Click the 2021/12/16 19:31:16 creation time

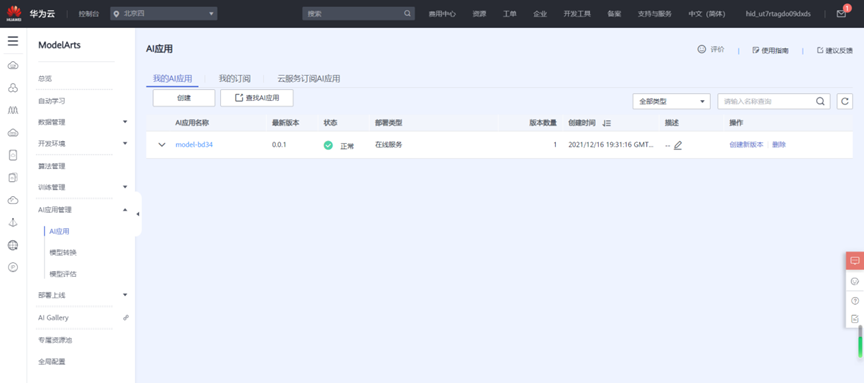coord(611,145)
